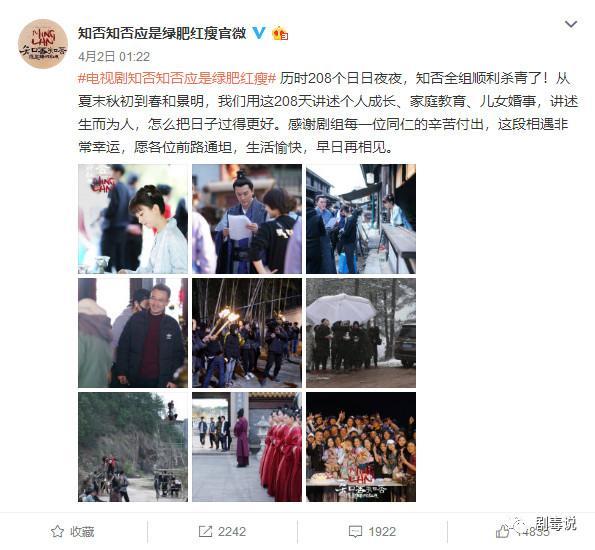Viewport: 595px width, 550px height.
Task: Open the photo of actor reading script
Action: pyautogui.click(x=247, y=219)
